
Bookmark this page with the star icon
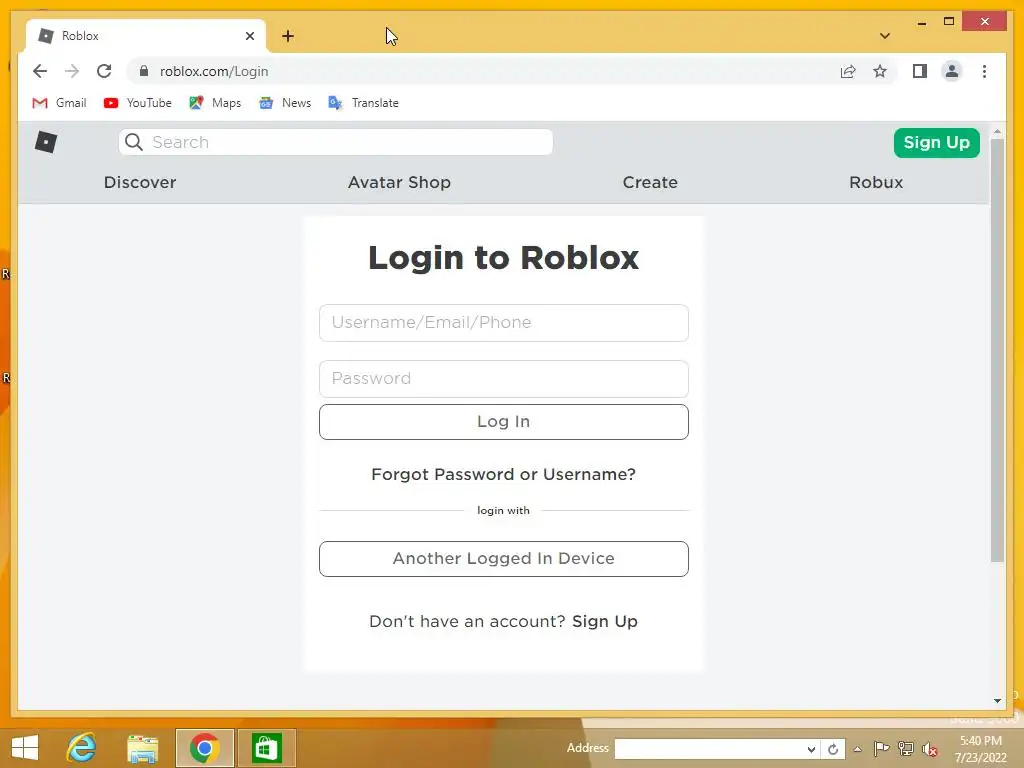click(x=880, y=71)
